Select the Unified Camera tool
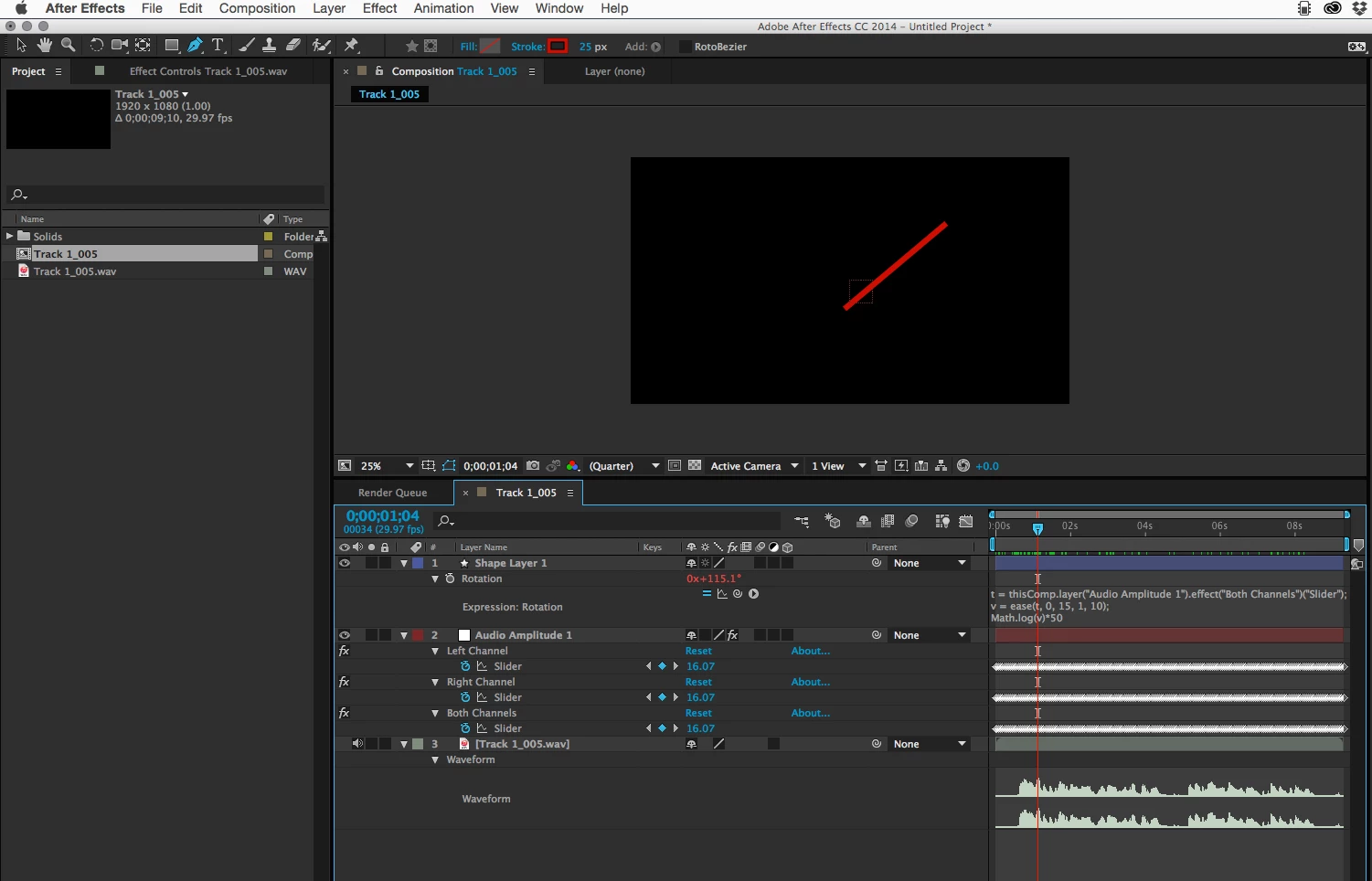This screenshot has height=881, width=1372. (120, 45)
